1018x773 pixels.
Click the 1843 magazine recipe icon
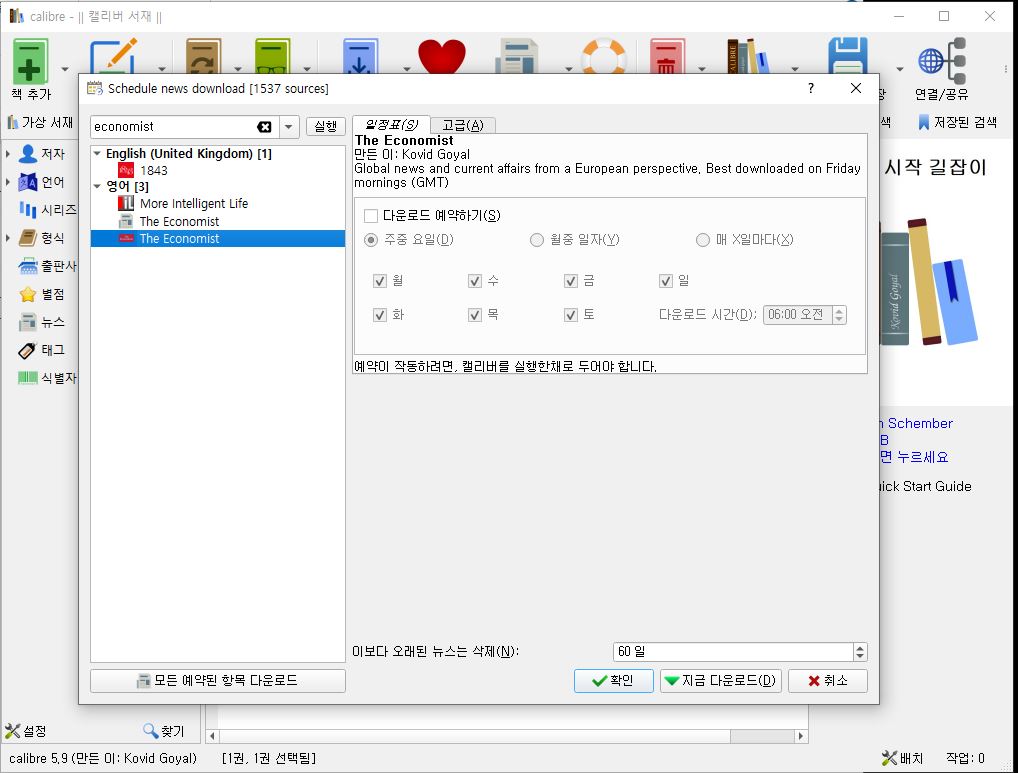tap(126, 170)
